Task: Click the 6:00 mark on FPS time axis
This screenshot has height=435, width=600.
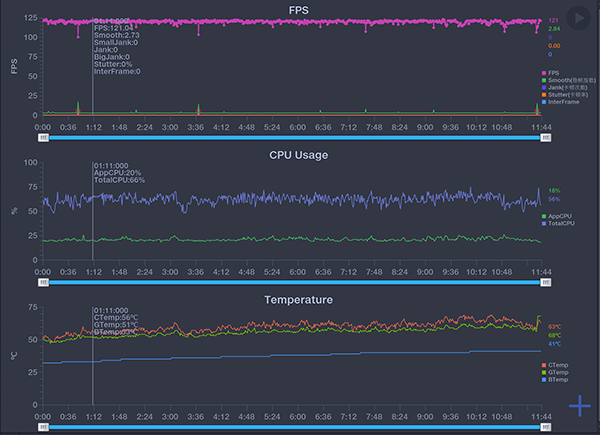Action: pos(298,127)
